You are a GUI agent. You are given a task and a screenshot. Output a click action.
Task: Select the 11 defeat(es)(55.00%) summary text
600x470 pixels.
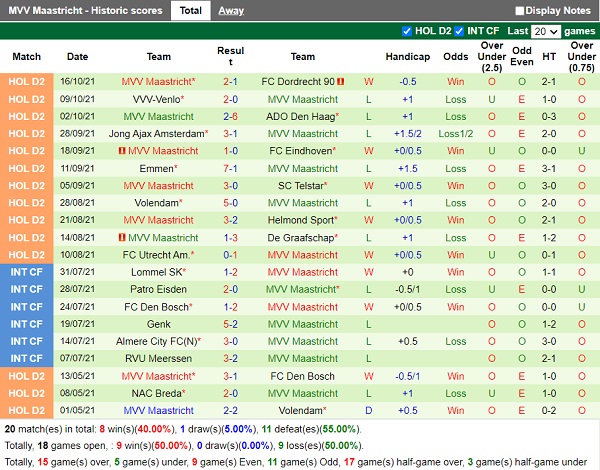pos(311,429)
